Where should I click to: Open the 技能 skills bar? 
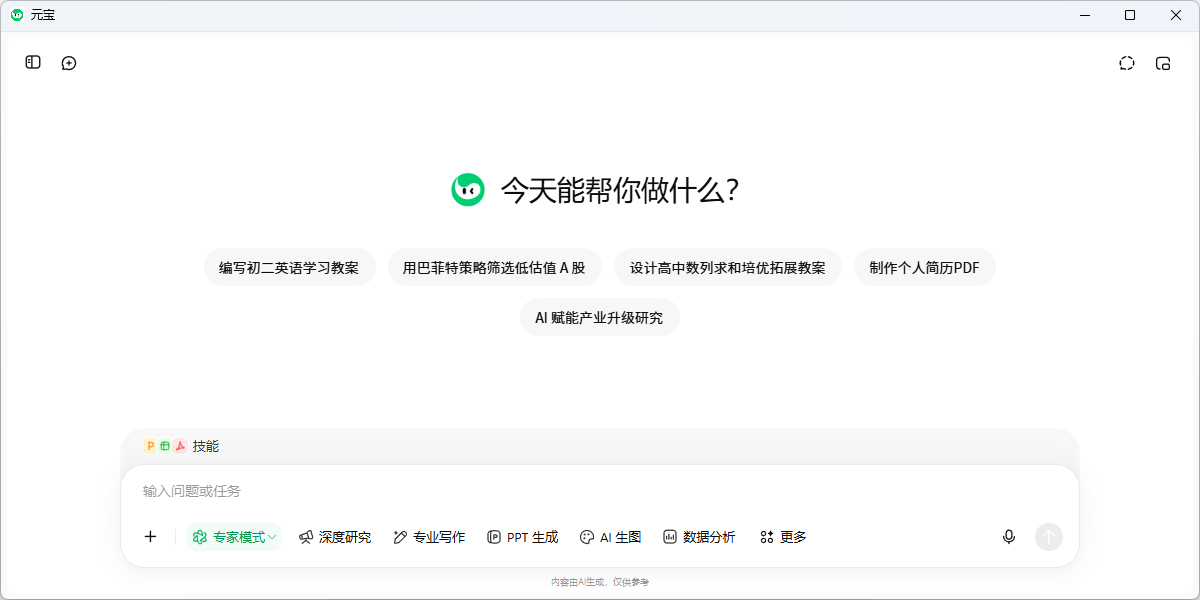(x=182, y=446)
